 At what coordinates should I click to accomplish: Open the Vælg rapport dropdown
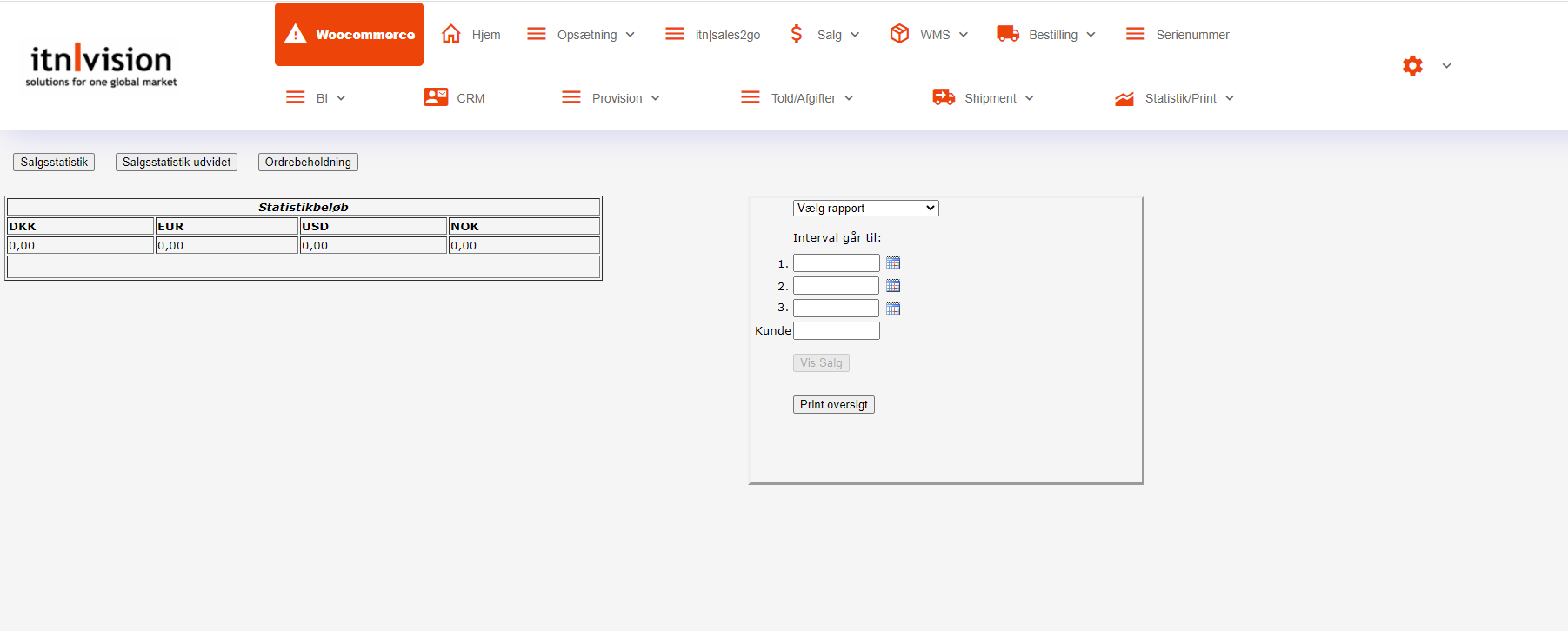(865, 209)
